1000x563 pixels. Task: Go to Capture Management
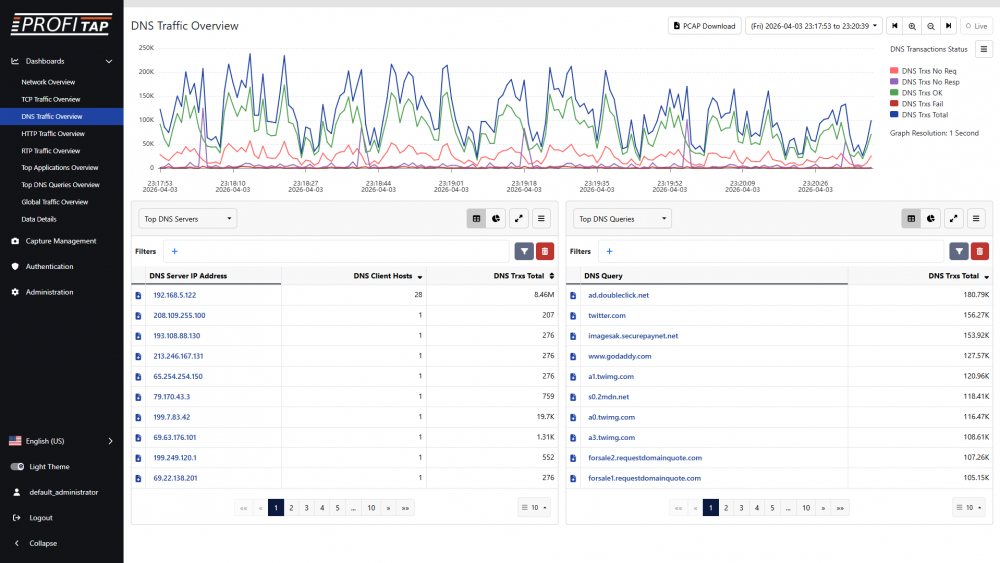61,241
